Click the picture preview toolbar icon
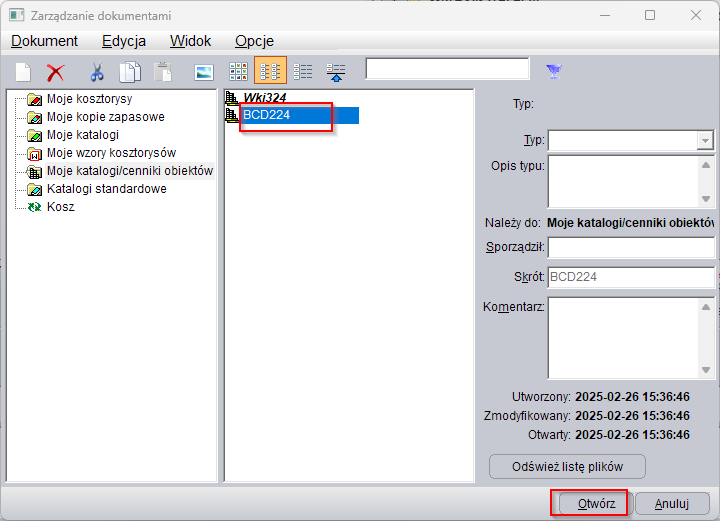 point(204,72)
